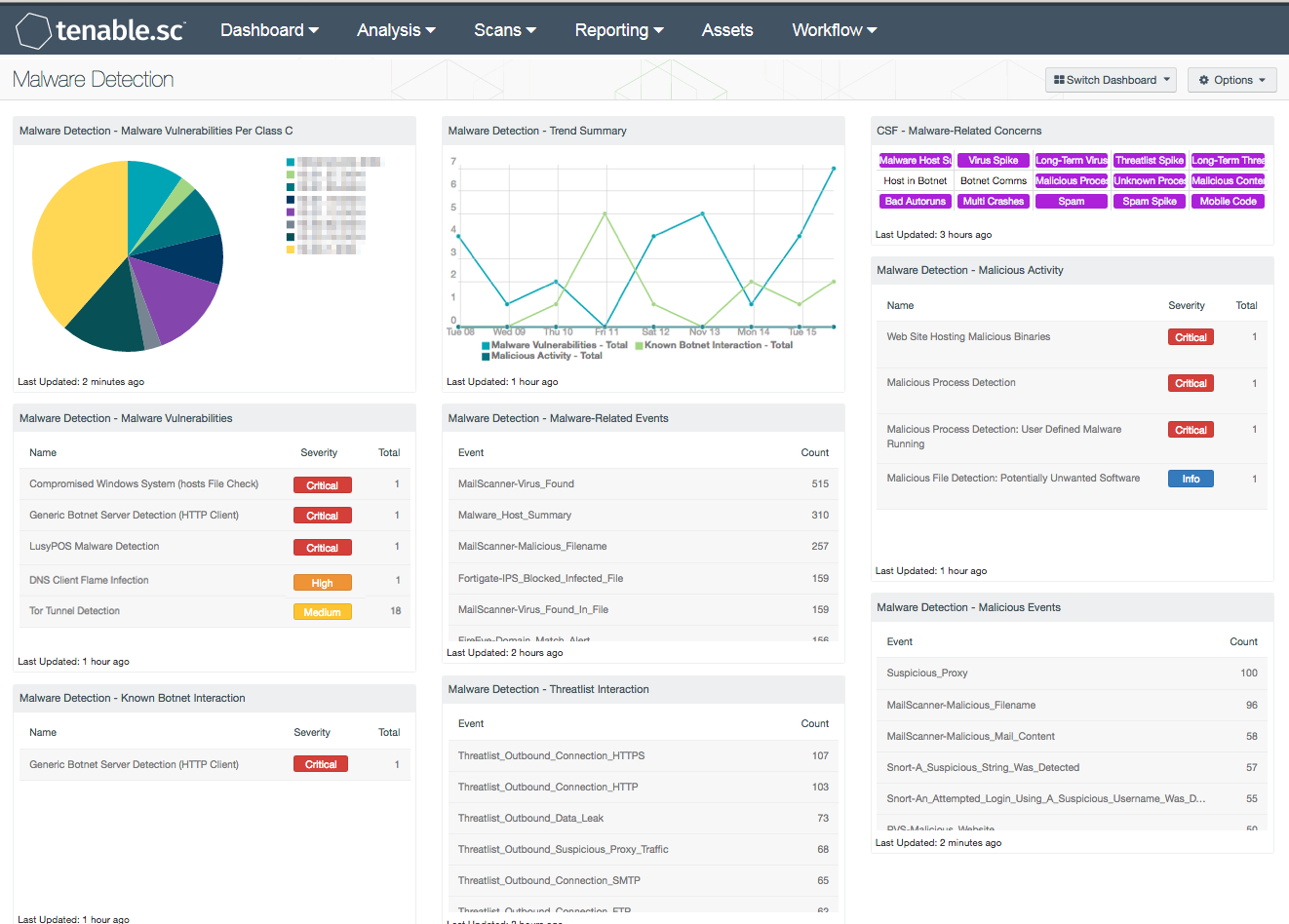Click the Malware Detection page heading
Viewport: 1289px width, 924px height.
tap(94, 80)
